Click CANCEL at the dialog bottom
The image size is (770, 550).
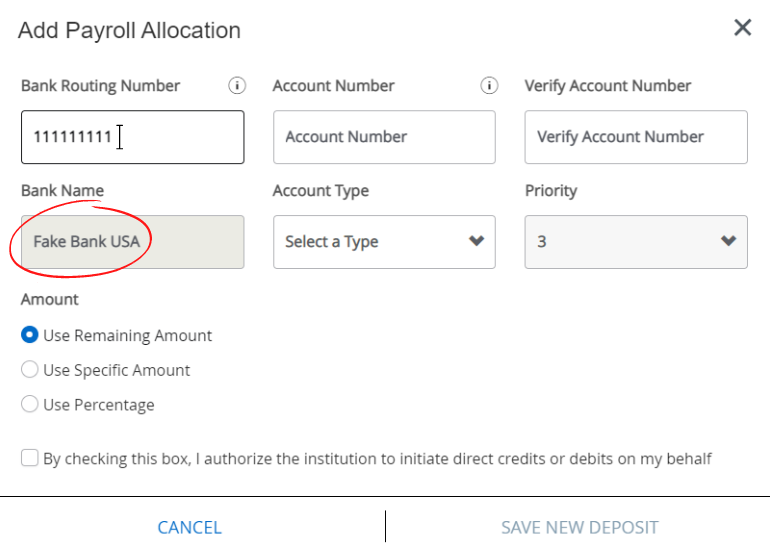(x=190, y=527)
